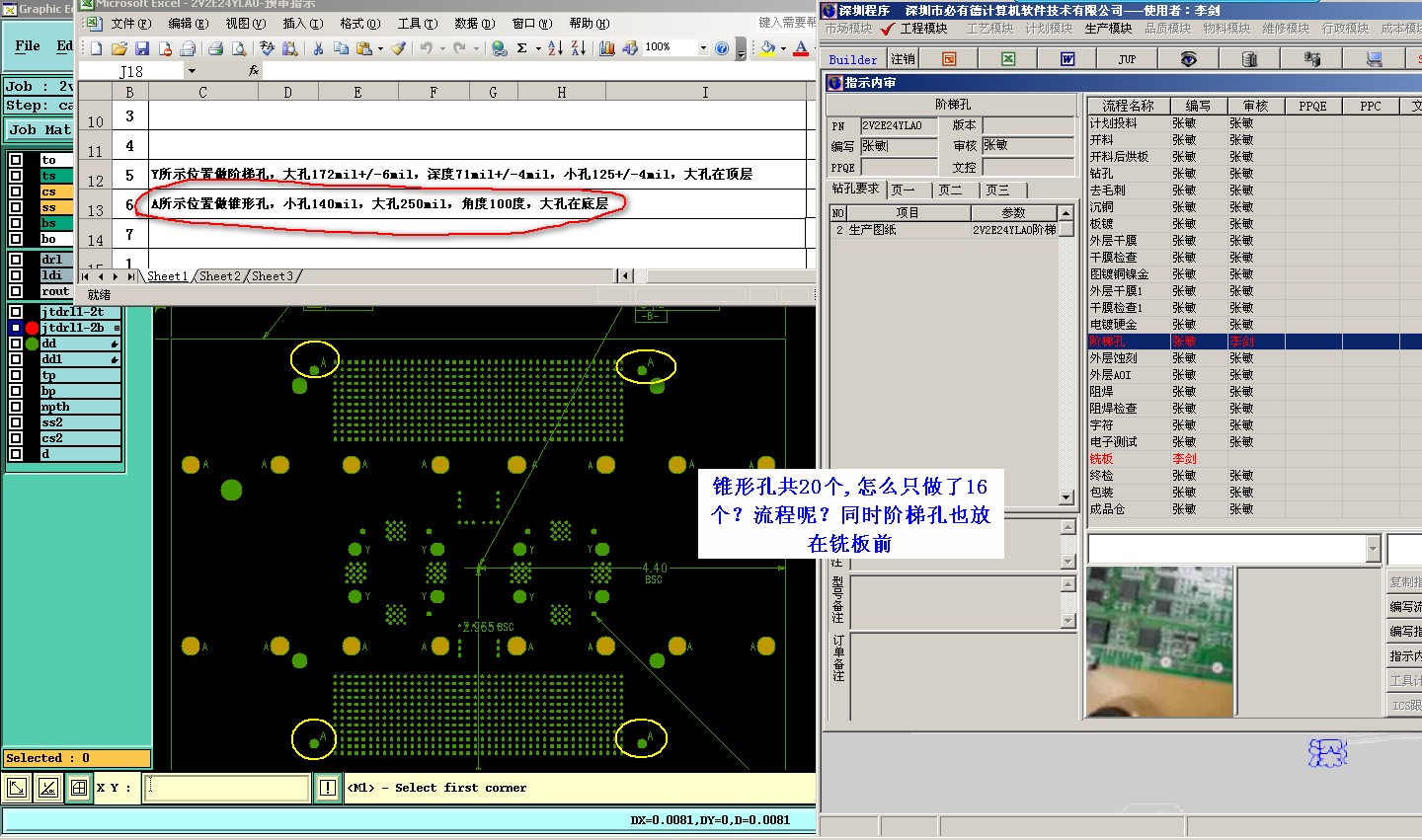The height and width of the screenshot is (840, 1422).
Task: Click the 流程名称 column header
Action: click(1128, 106)
